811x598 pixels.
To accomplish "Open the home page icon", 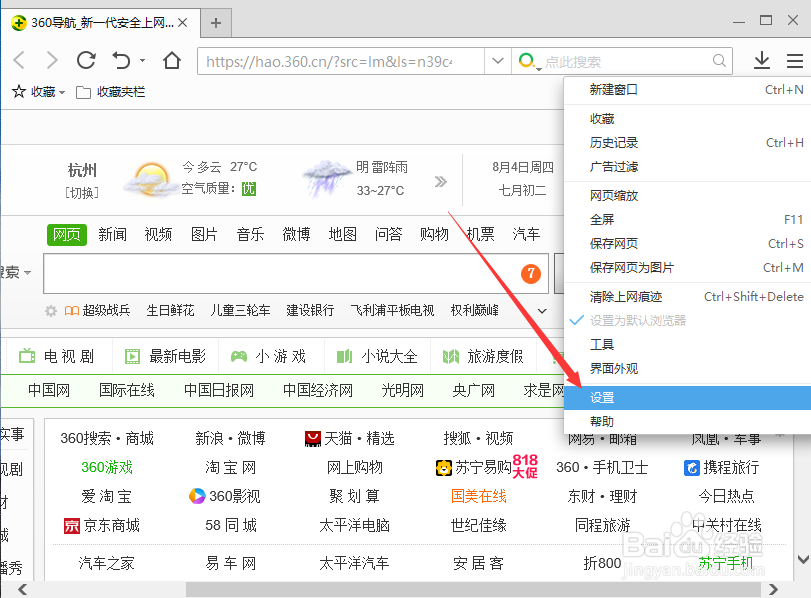I will (172, 61).
